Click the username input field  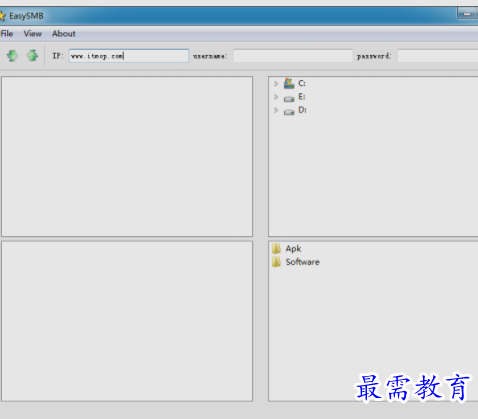click(293, 56)
